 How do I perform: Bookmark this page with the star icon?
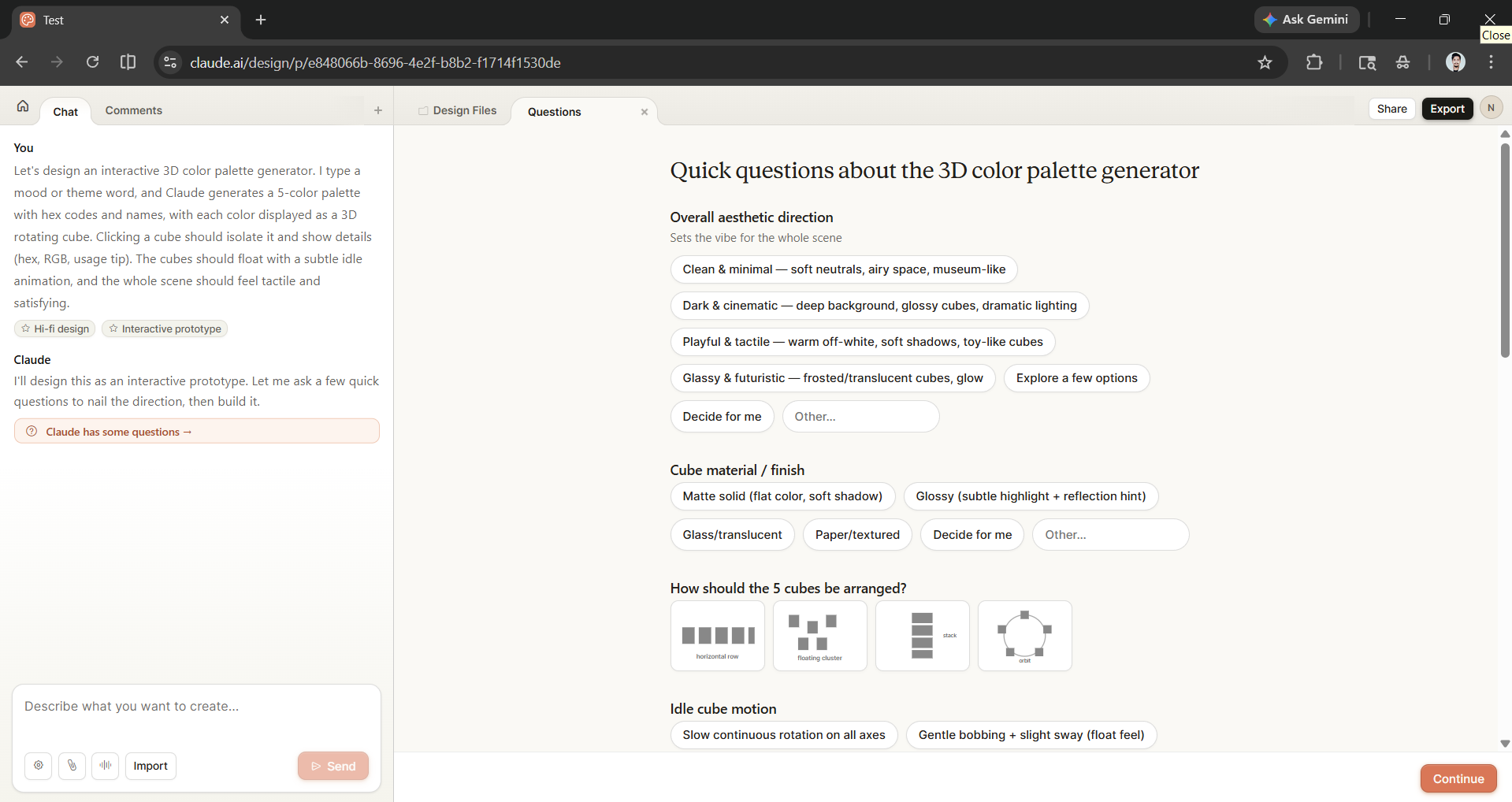point(1265,62)
